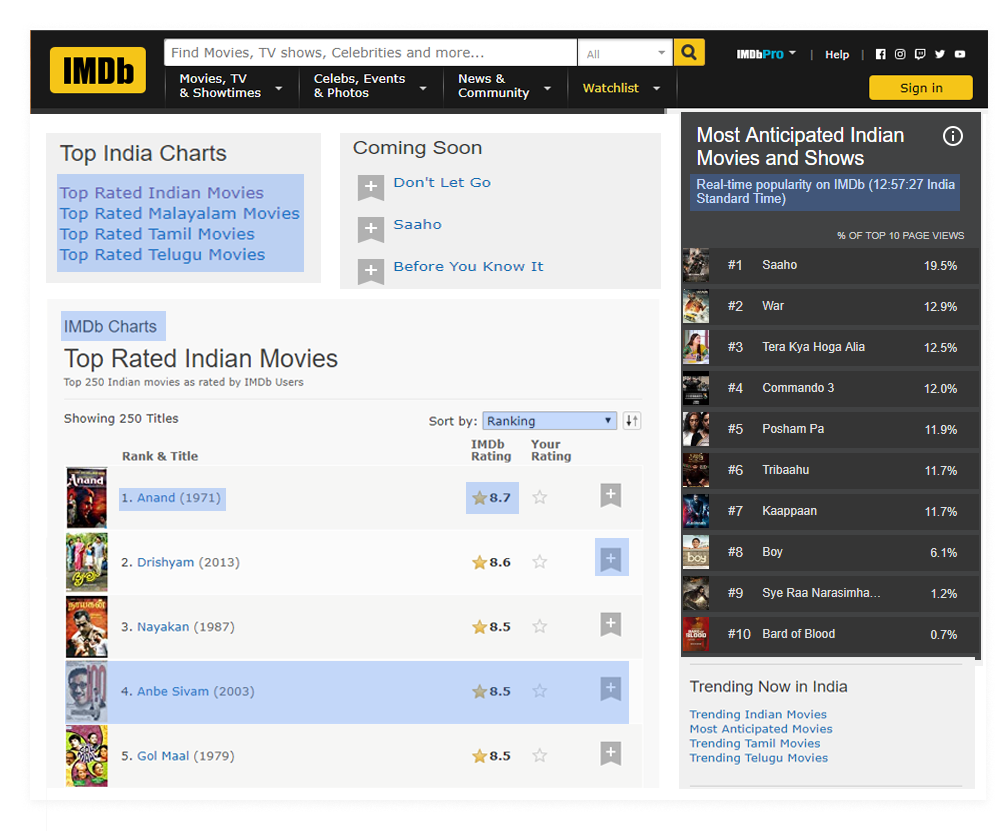Toggle watchlist ribbon for Anand
This screenshot has height=831, width=1007.
tap(611, 496)
